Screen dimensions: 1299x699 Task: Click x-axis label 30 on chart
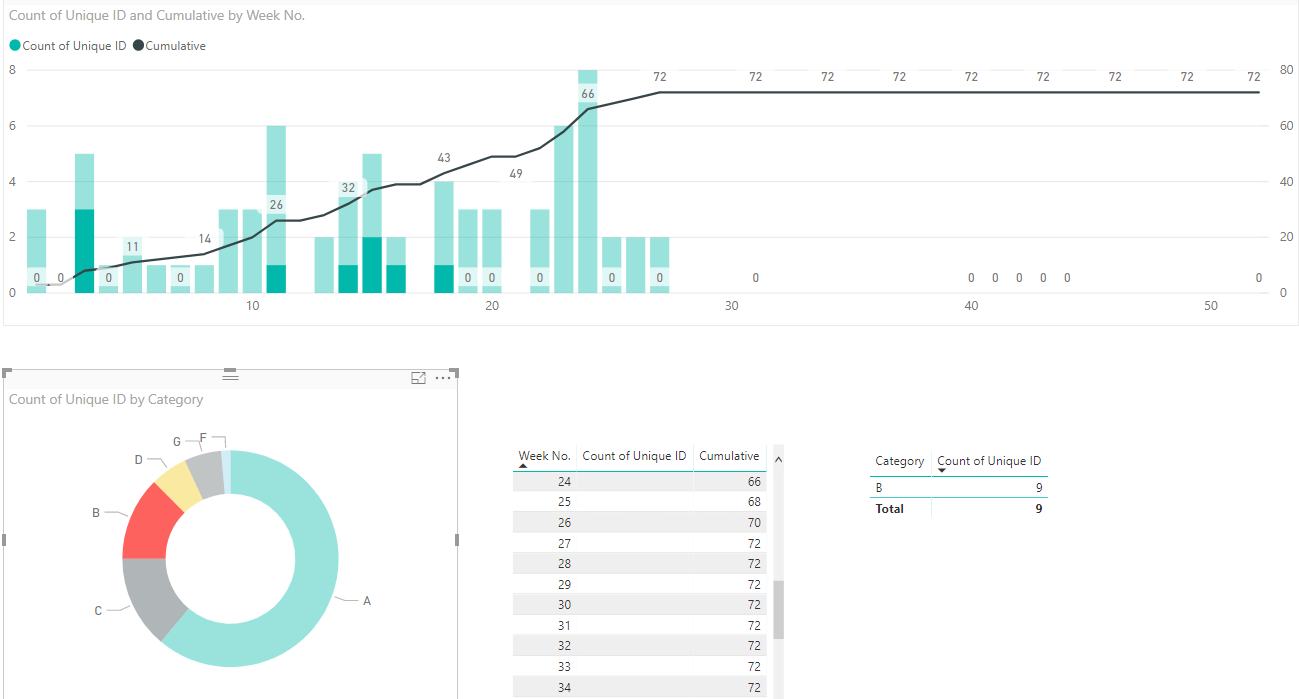732,306
